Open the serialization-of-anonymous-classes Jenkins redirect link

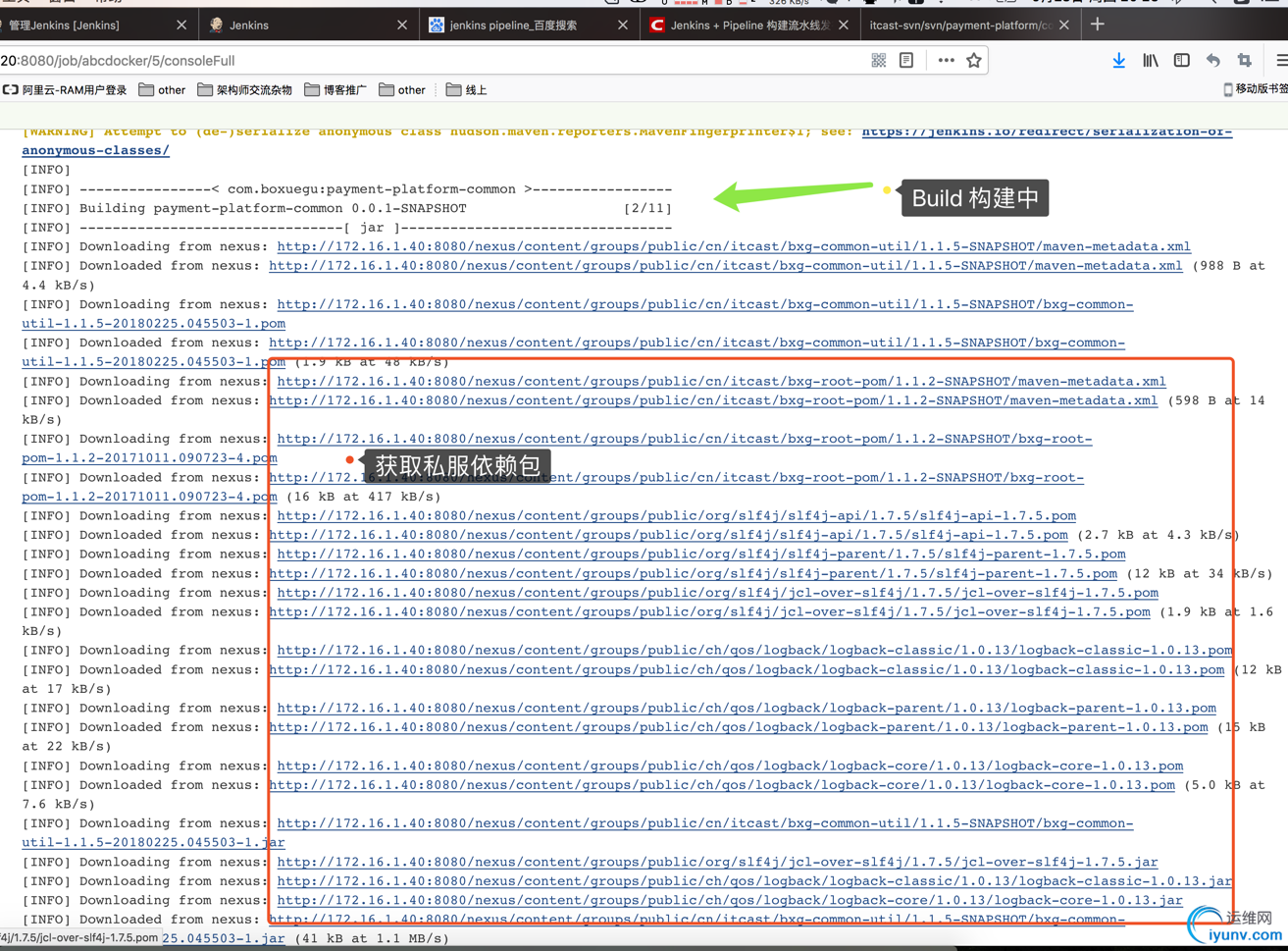(1047, 132)
